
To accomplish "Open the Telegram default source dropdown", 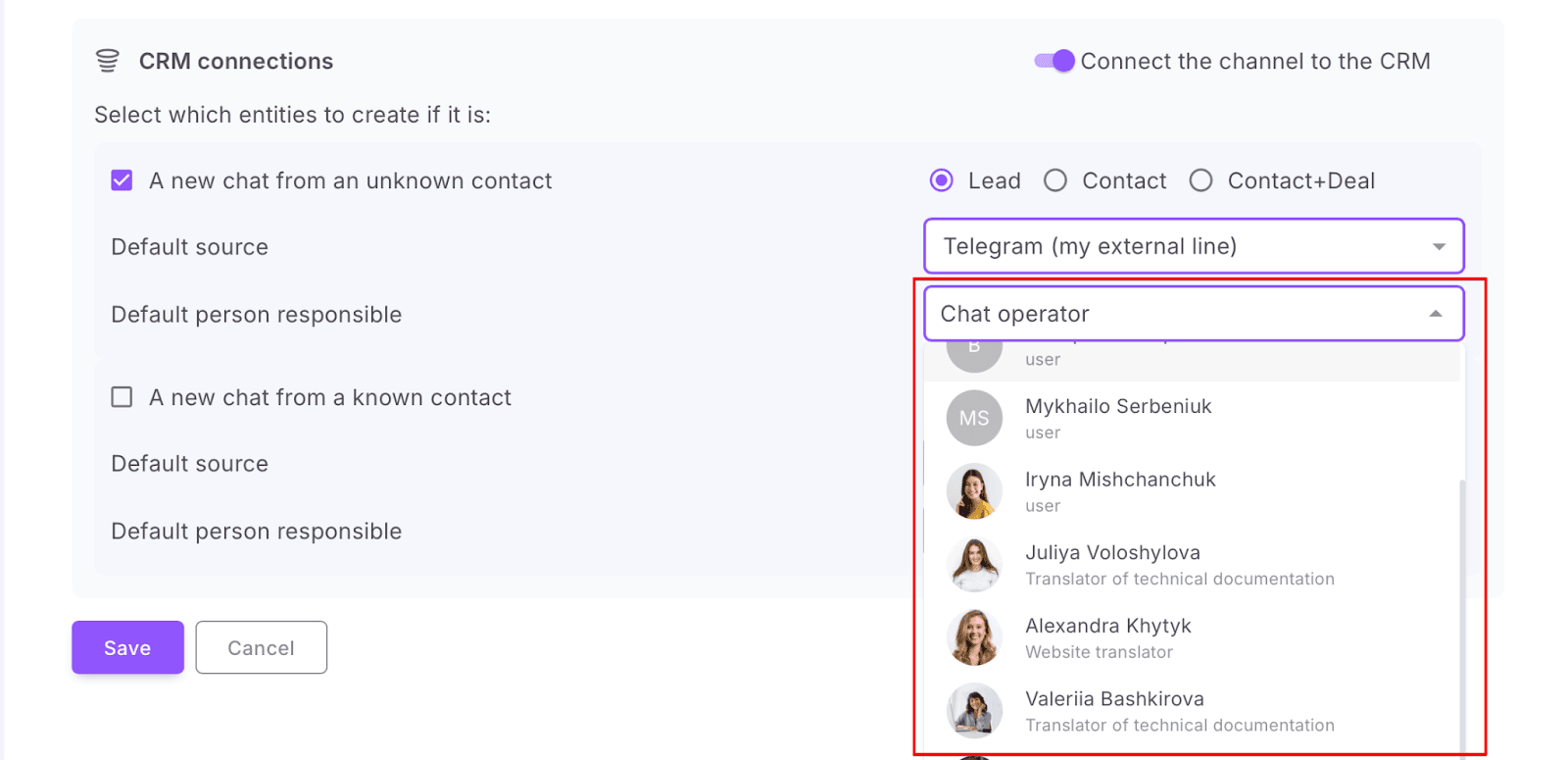I will pyautogui.click(x=1193, y=246).
